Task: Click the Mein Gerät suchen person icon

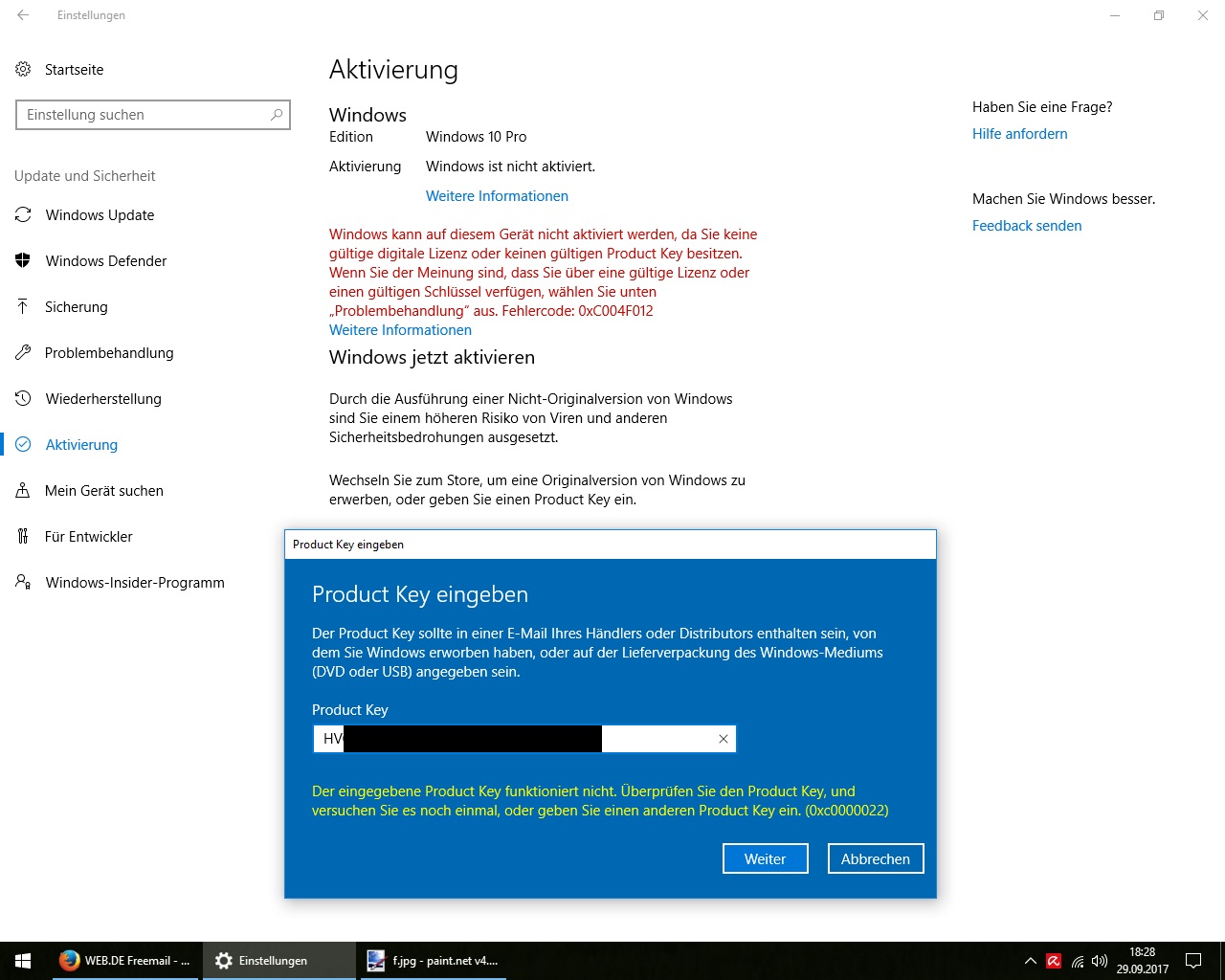Action: (23, 490)
